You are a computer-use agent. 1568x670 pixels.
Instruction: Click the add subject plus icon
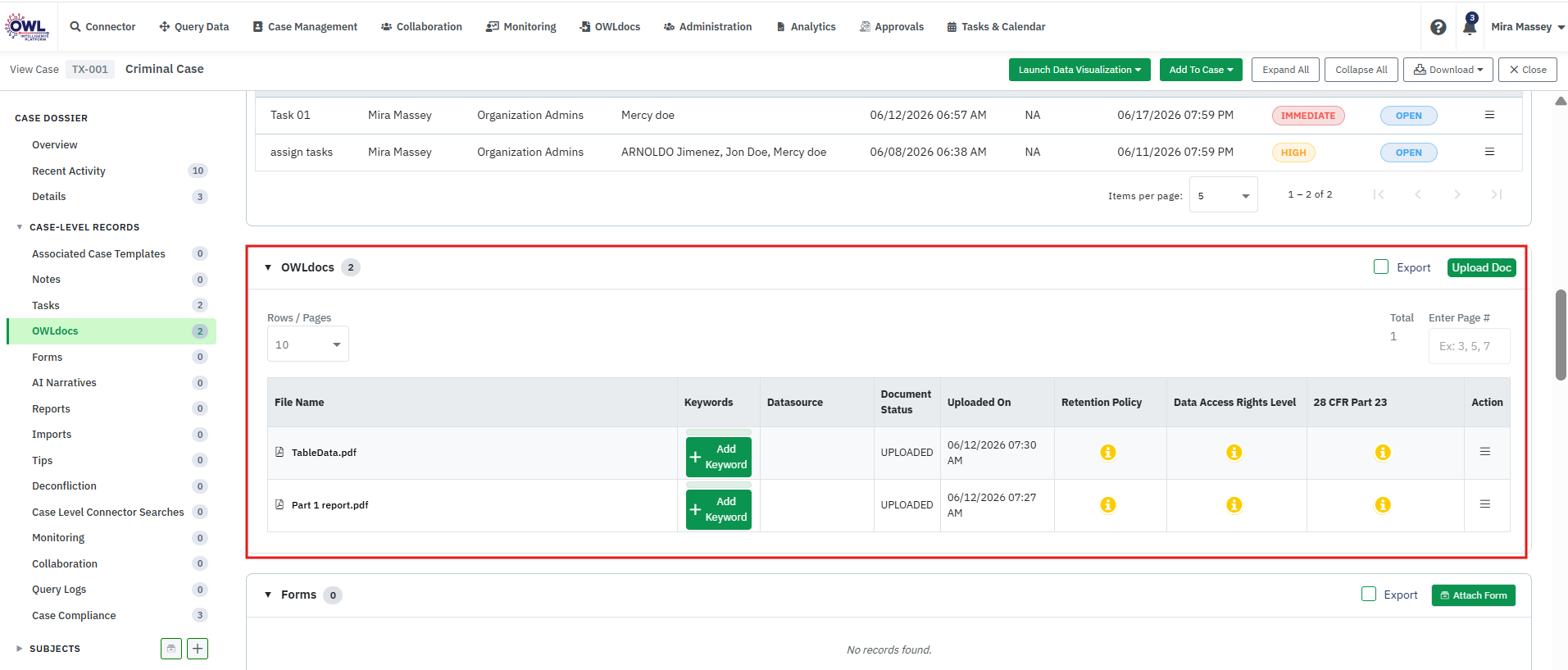[198, 649]
